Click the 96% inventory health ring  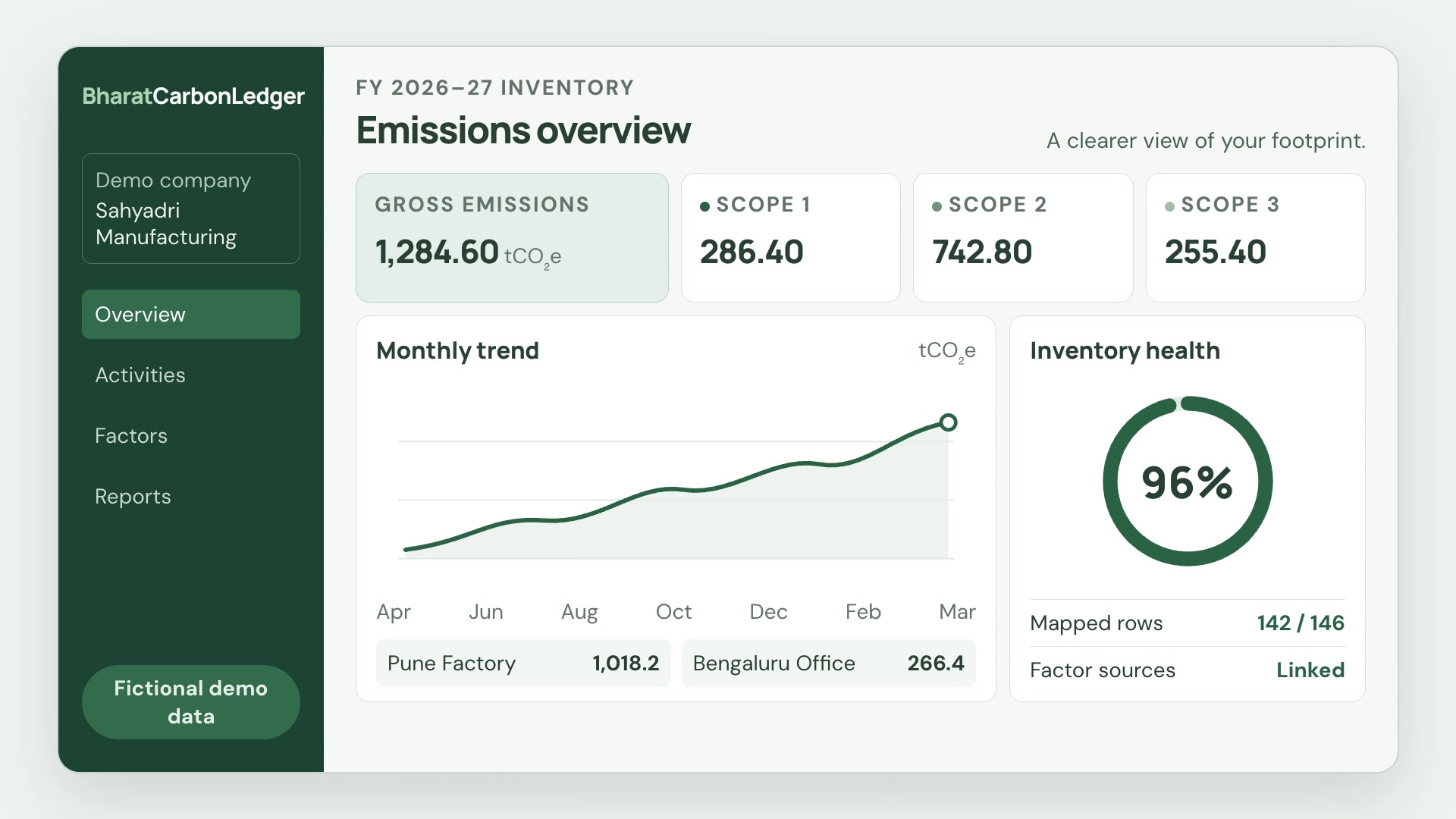pos(1188,481)
